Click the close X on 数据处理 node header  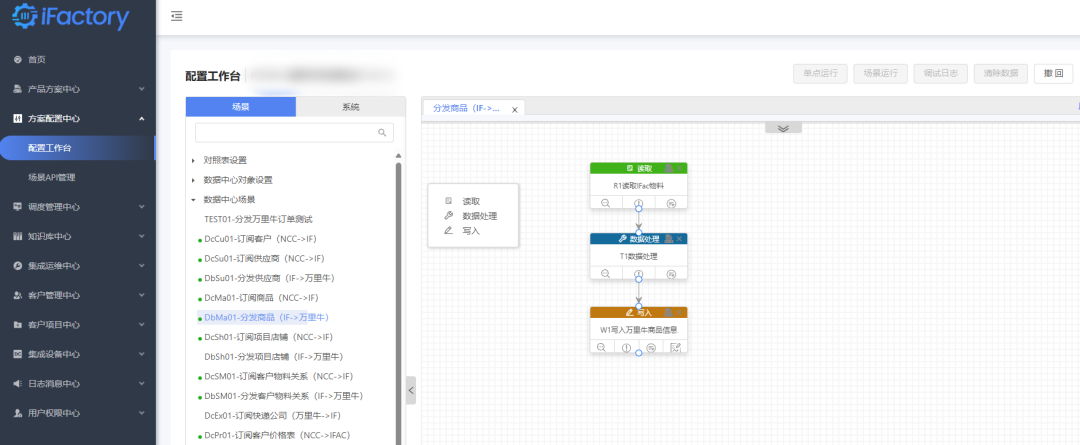(680, 239)
